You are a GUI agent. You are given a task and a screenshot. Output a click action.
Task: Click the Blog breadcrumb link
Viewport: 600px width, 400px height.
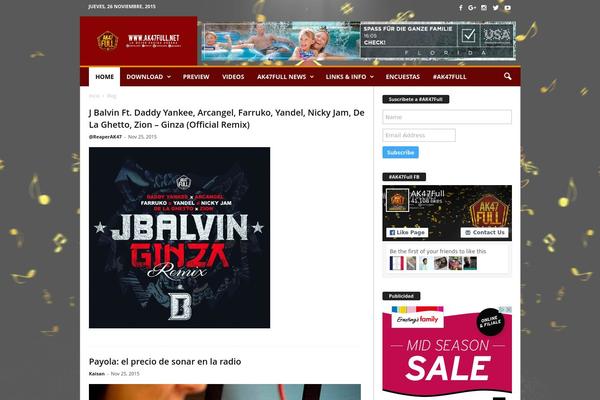pyautogui.click(x=111, y=96)
